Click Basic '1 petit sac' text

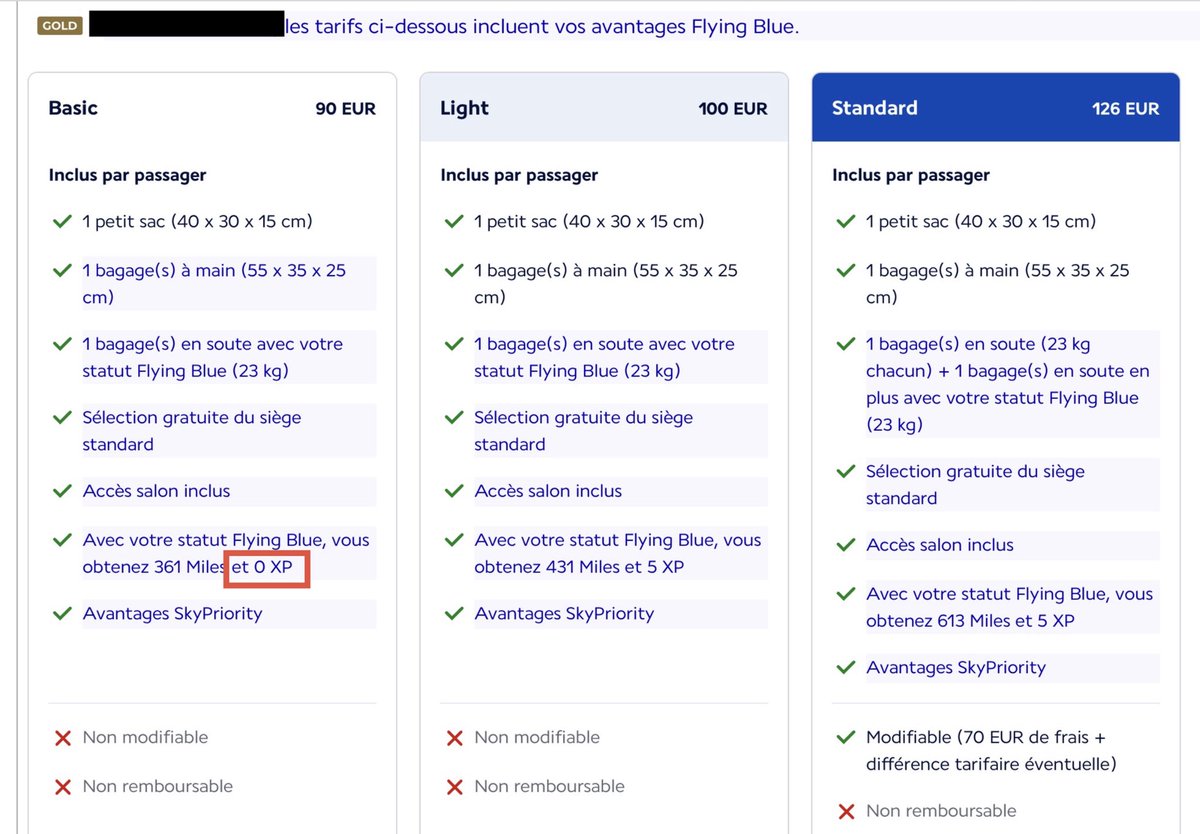coord(197,221)
